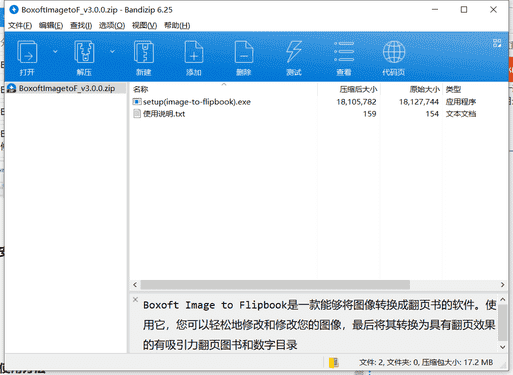The image size is (513, 375).
Task: Click the comment panel scroll down arrow
Action: [503, 347]
